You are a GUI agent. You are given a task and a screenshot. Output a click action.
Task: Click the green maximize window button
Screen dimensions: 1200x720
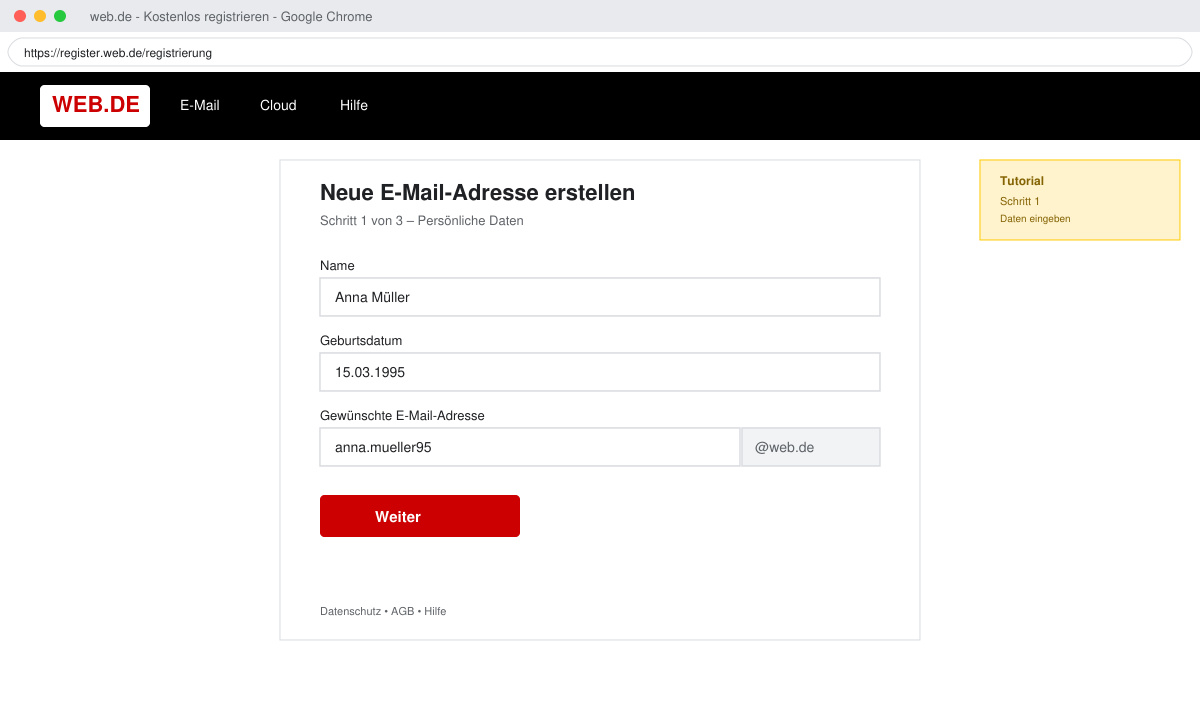pos(60,16)
